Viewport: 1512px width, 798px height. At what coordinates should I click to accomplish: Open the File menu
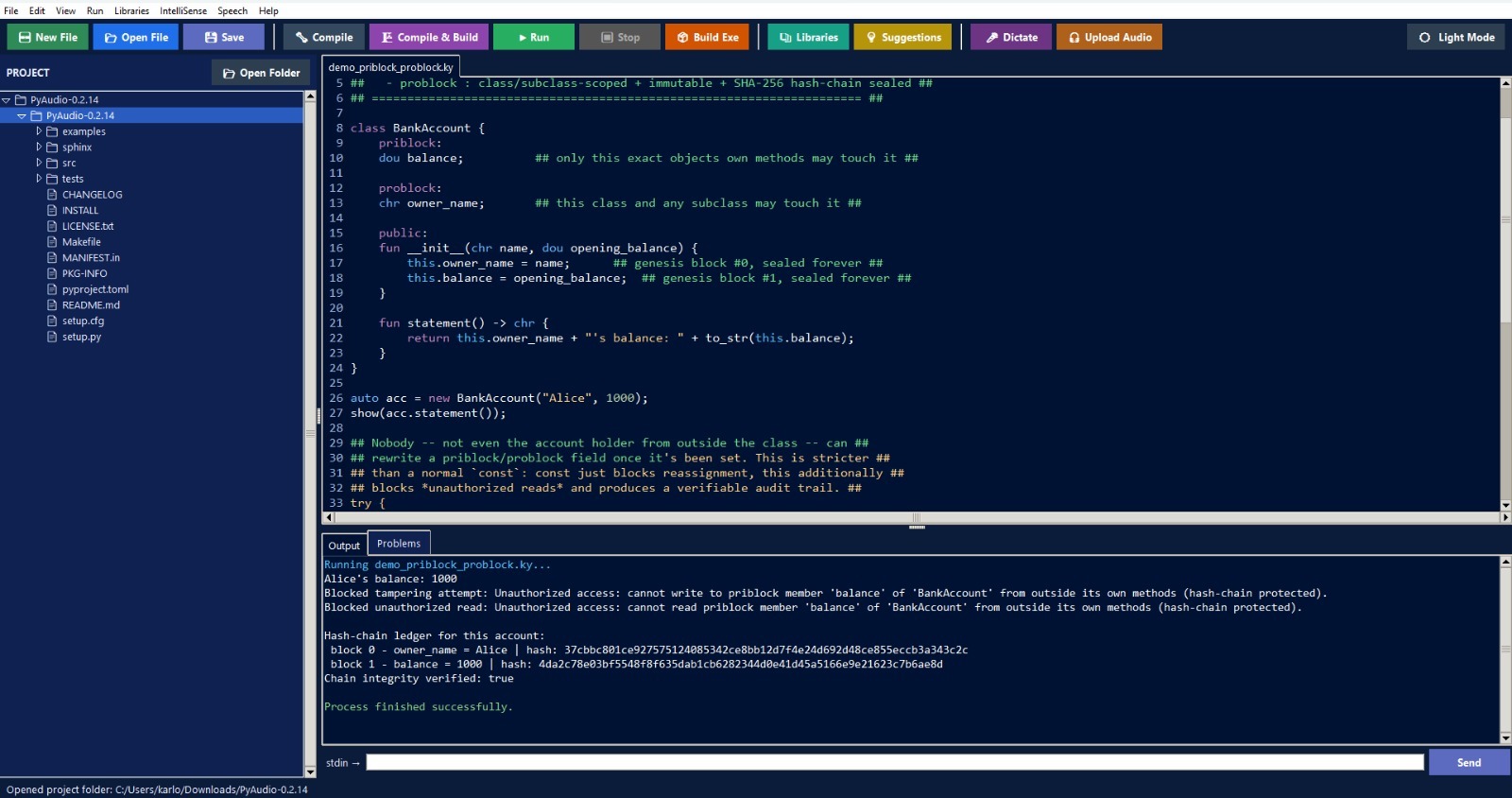[11, 10]
